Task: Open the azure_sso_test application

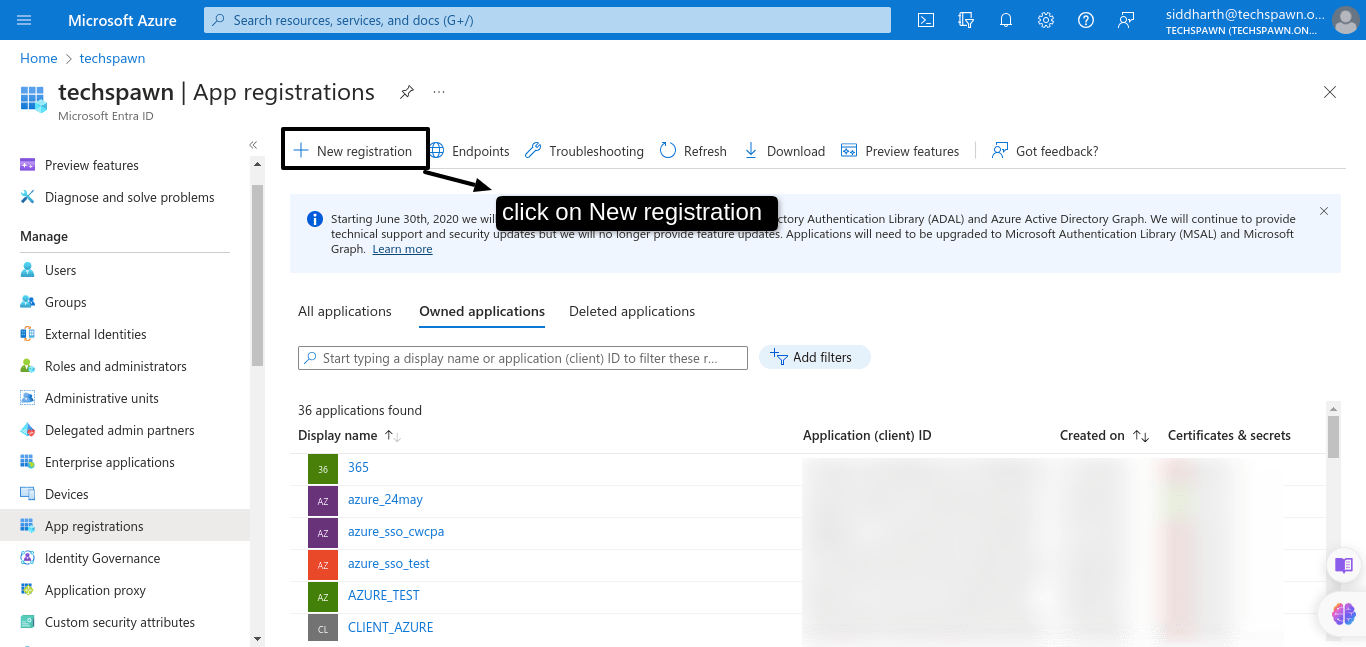Action: pyautogui.click(x=389, y=563)
